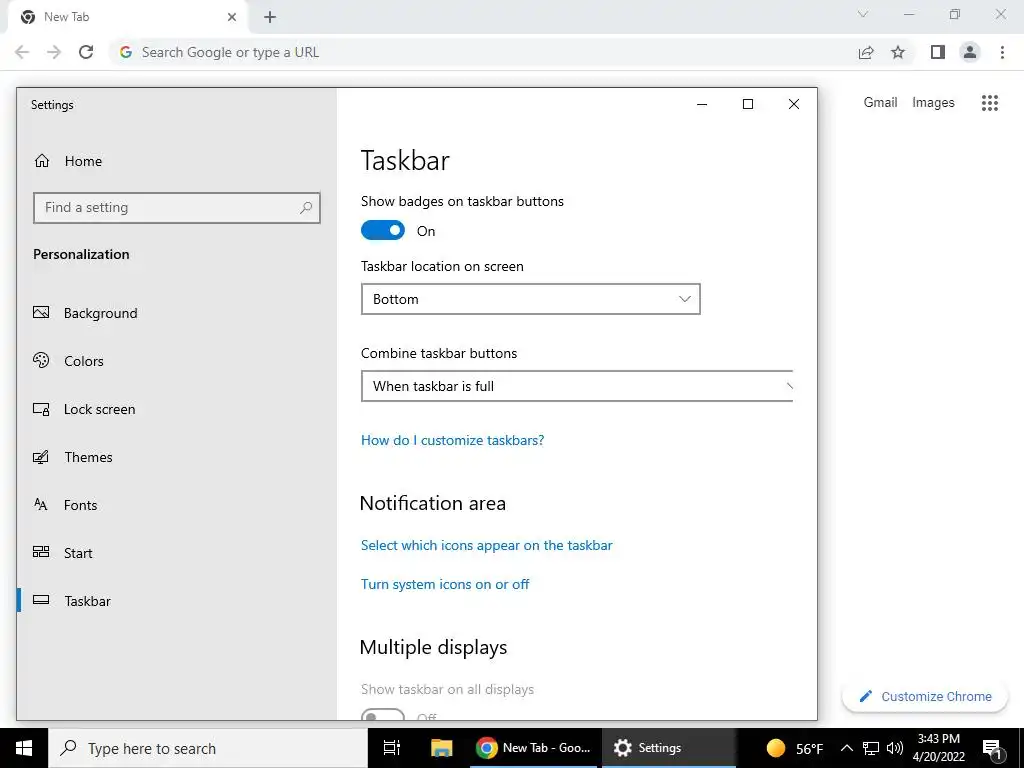
Task: Click the Chrome address bar
Action: click(x=483, y=52)
